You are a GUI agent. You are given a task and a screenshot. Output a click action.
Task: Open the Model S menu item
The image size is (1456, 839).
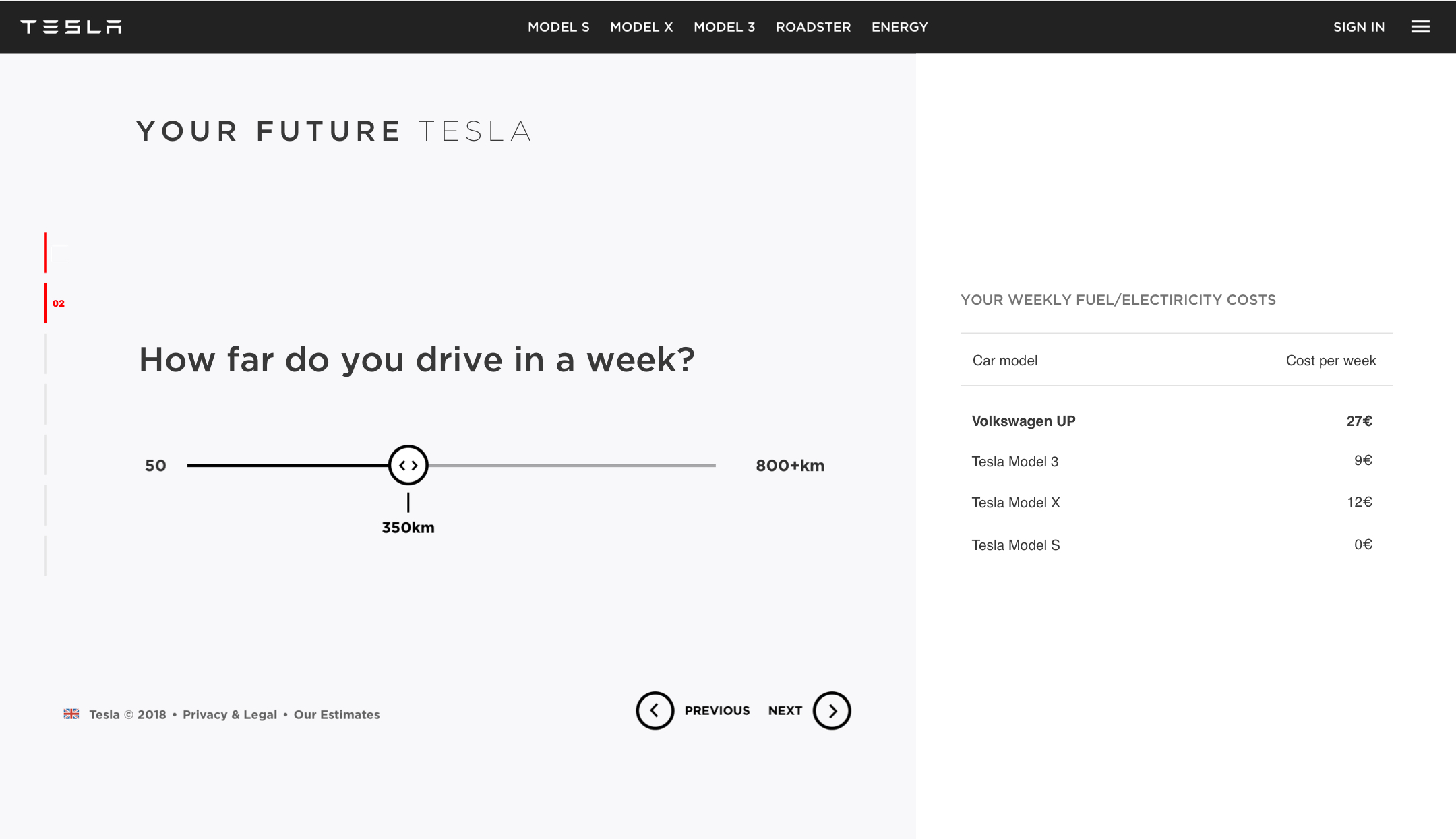click(x=559, y=27)
